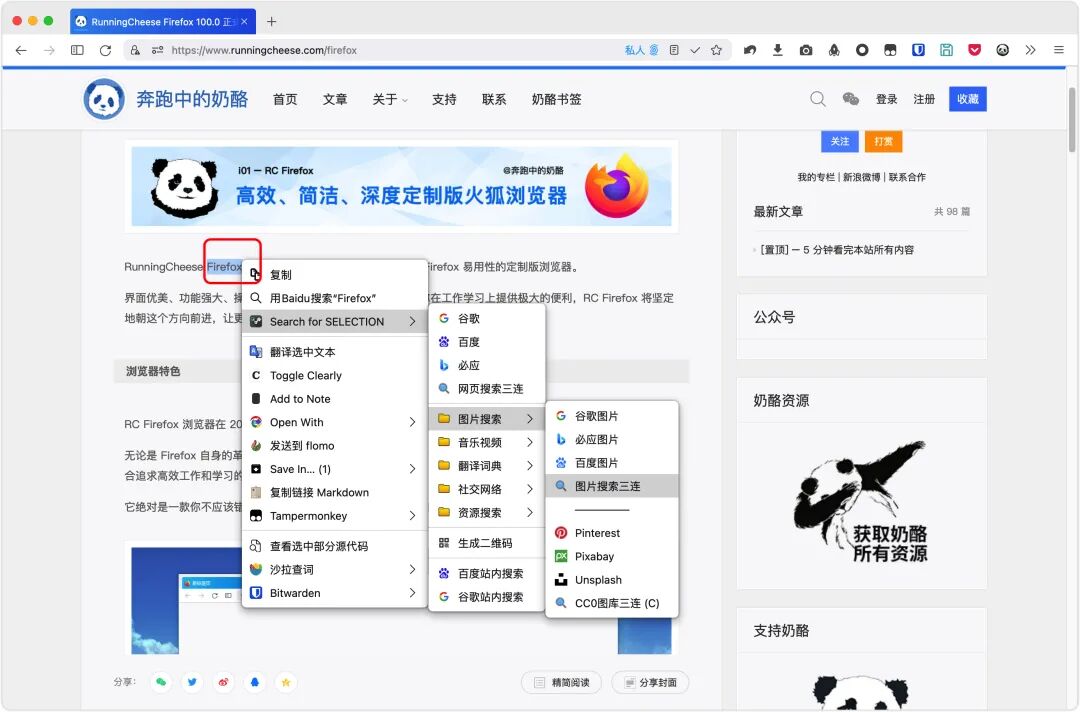
Task: Click 分享封面 button
Action: (x=650, y=682)
